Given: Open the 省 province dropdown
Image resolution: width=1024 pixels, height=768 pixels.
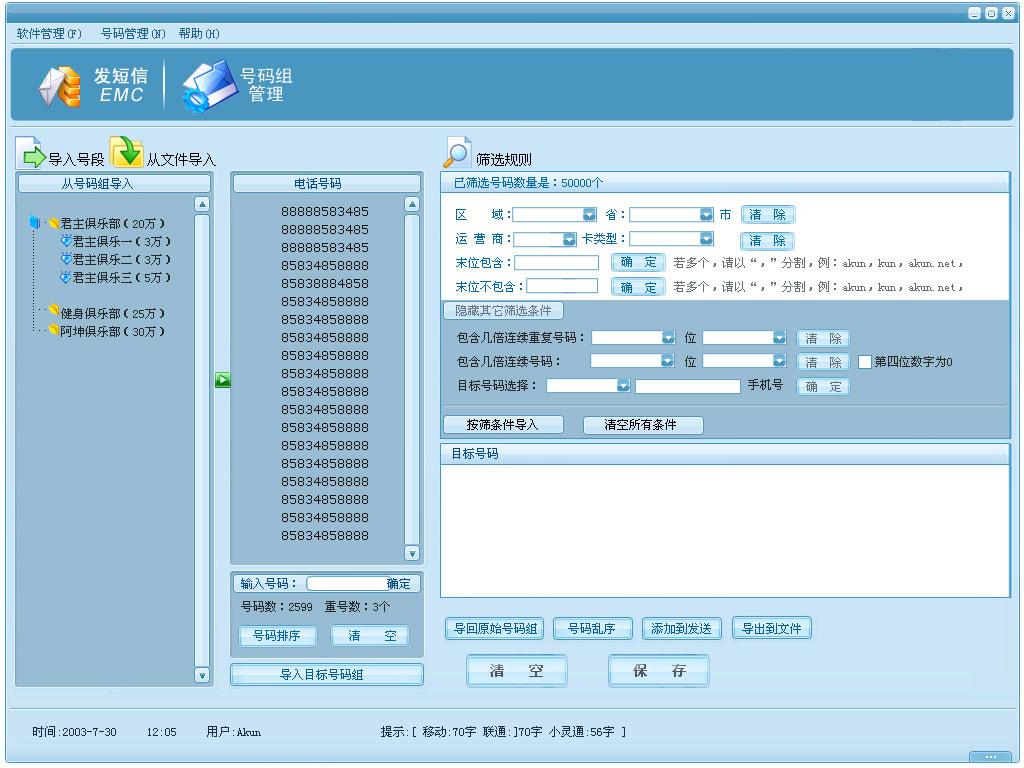Looking at the screenshot, I should coord(704,213).
